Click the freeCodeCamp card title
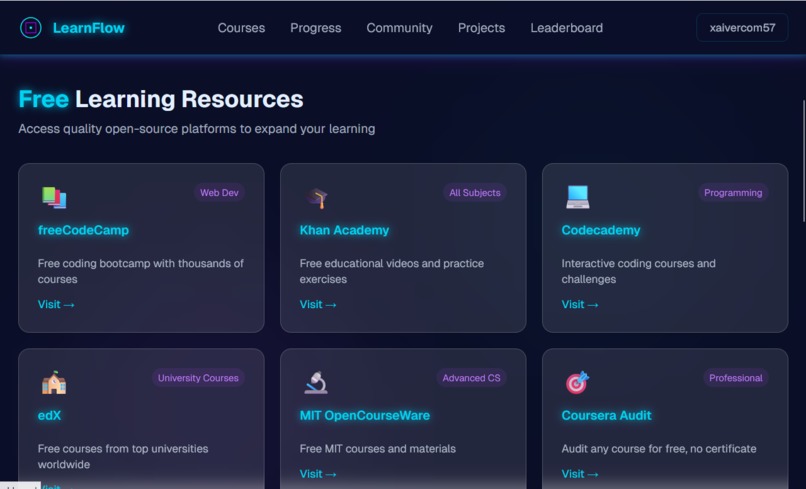Viewport: 806px width, 489px height. 83,230
